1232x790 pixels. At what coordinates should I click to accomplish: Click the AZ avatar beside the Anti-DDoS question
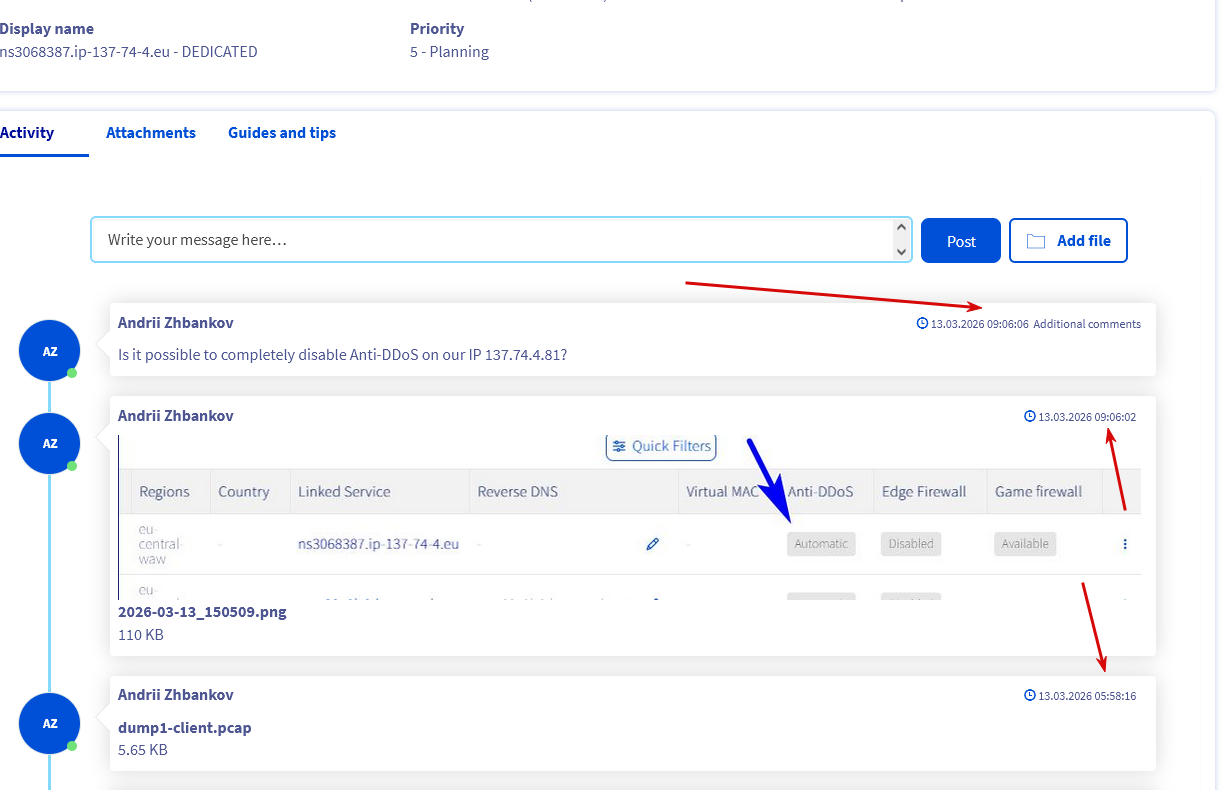[x=49, y=350]
